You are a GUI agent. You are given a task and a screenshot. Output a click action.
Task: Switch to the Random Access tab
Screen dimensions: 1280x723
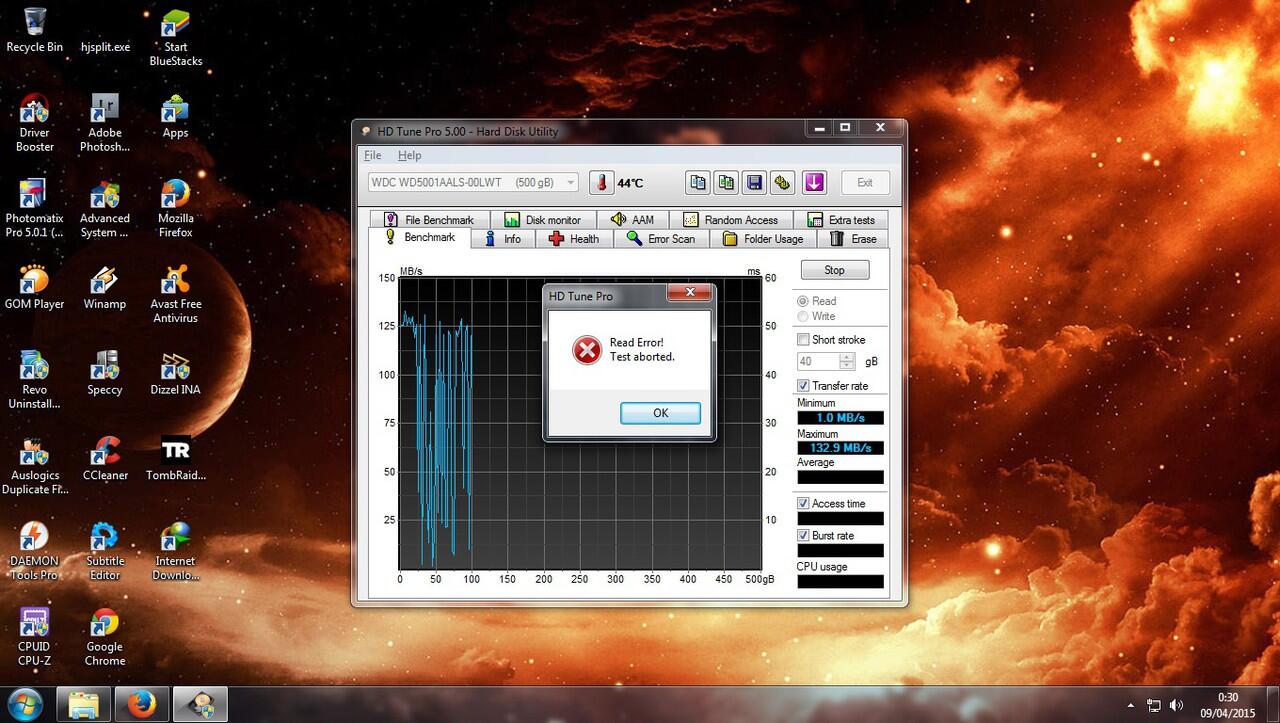[731, 220]
